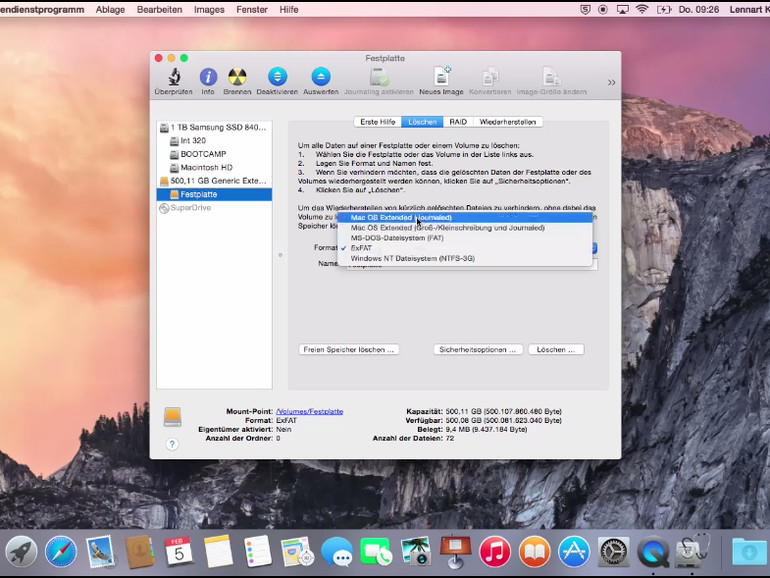Open the help question mark button

coord(172,444)
